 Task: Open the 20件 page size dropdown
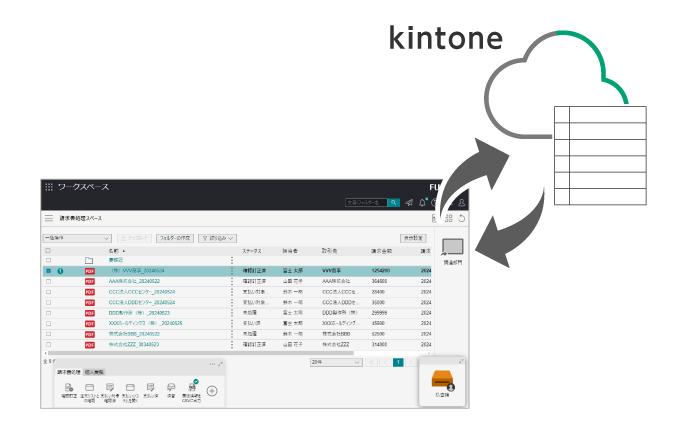(336, 362)
